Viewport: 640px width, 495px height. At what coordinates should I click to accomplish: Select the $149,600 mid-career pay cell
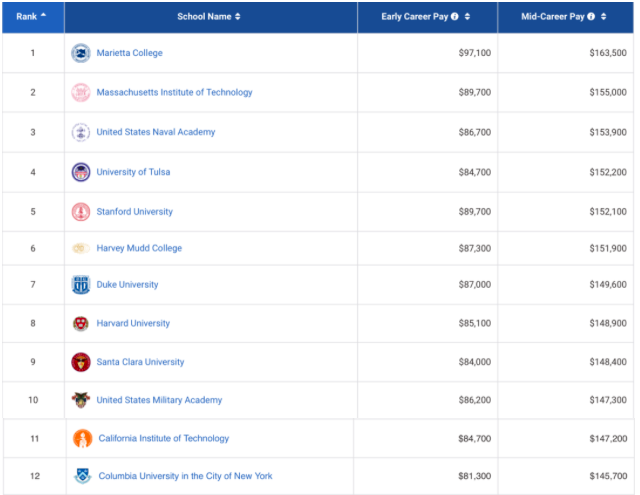coord(566,284)
